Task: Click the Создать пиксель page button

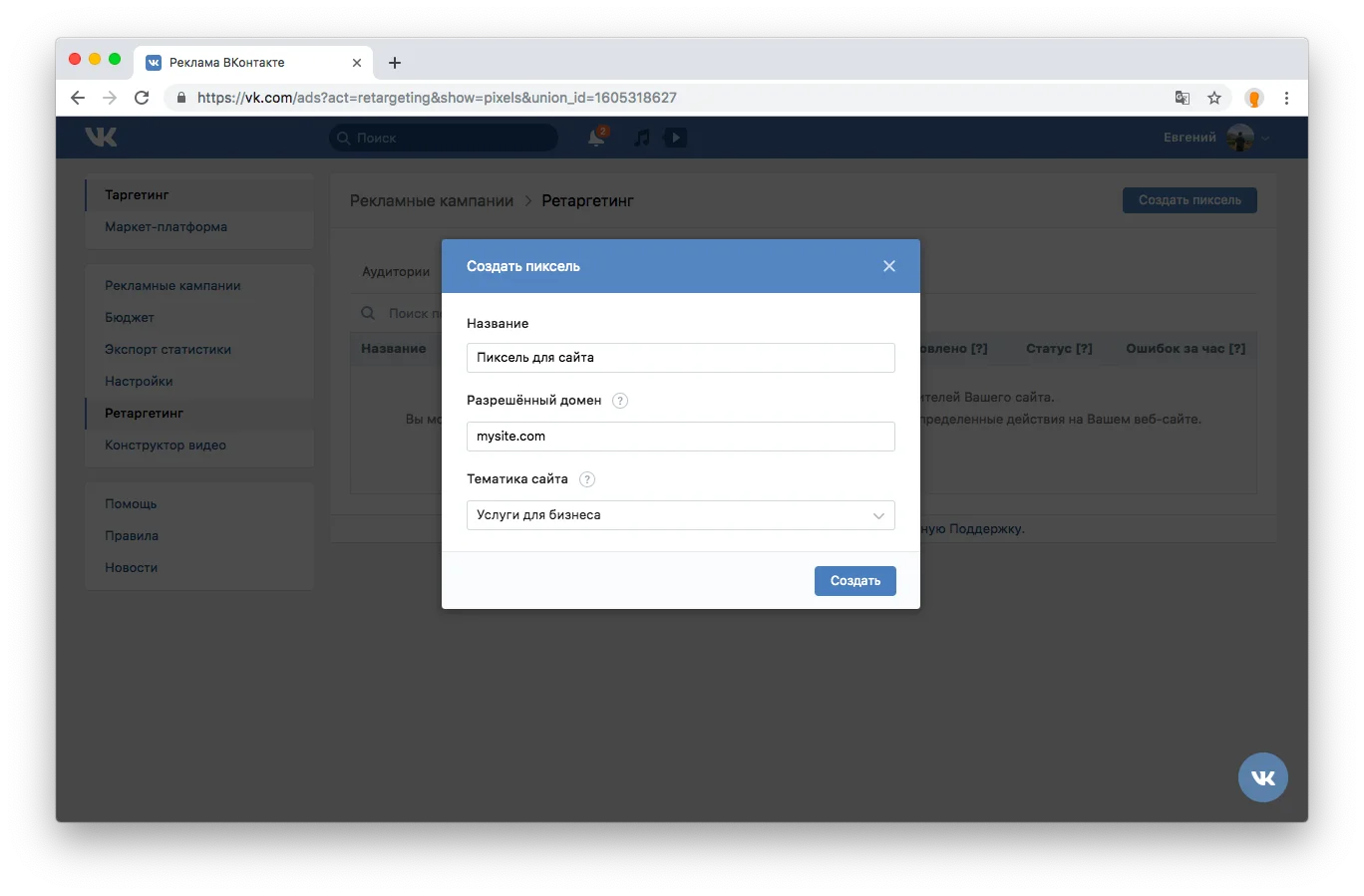Action: coord(1190,200)
